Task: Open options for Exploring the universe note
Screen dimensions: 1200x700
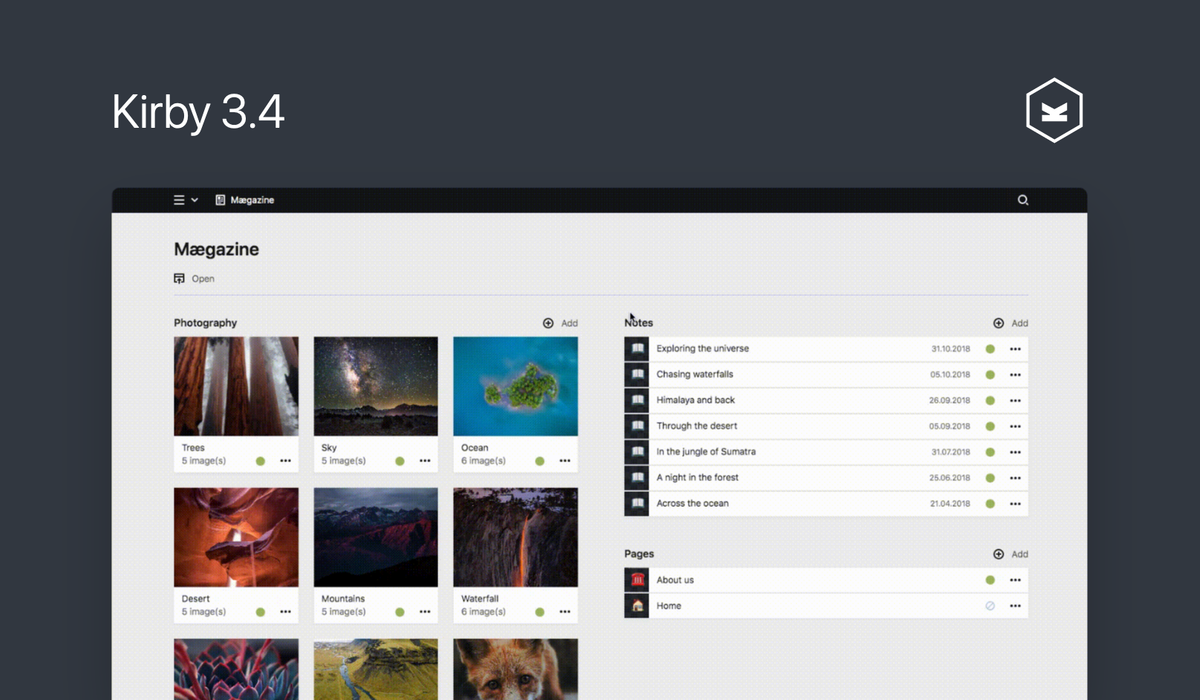Action: pos(1015,349)
